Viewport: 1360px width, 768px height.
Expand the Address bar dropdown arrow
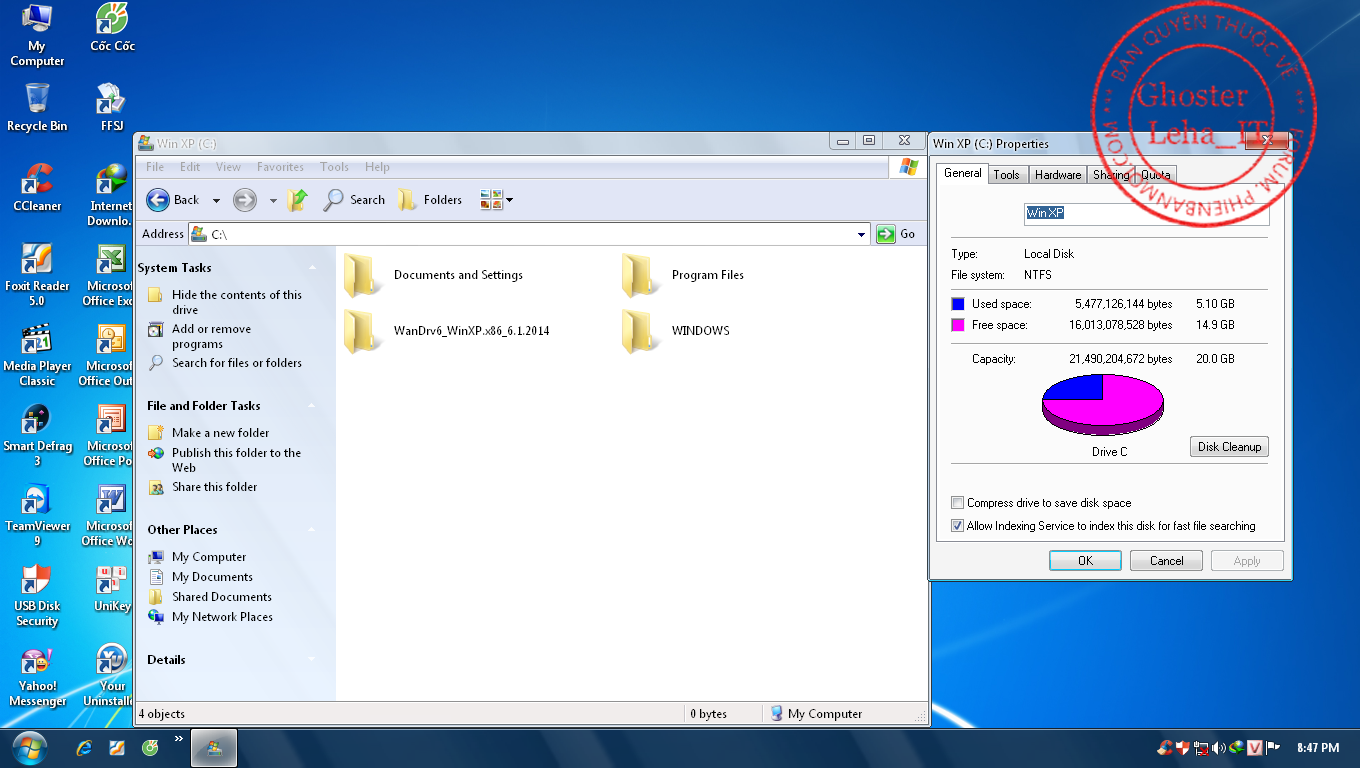[x=862, y=234]
